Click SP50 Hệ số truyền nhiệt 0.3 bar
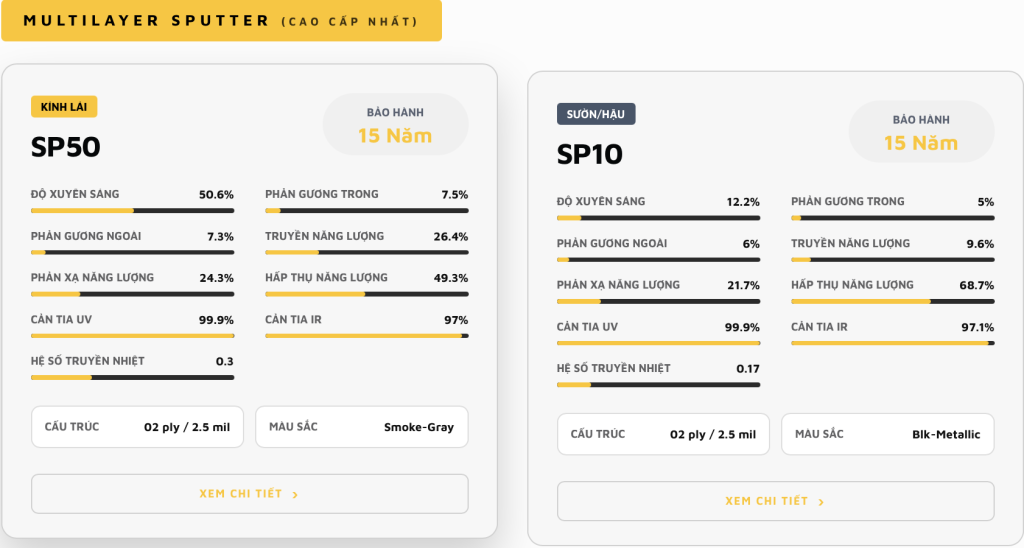The image size is (1024, 548). 133,378
